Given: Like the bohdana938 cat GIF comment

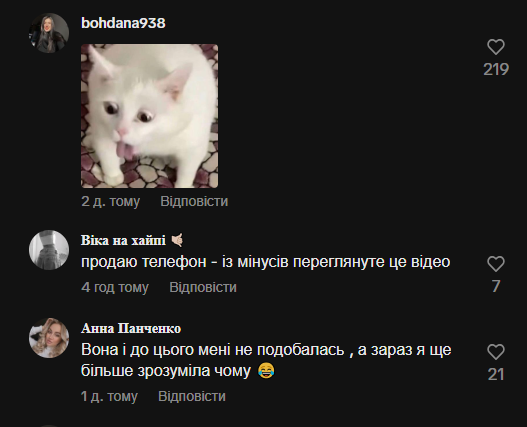Looking at the screenshot, I should [496, 47].
